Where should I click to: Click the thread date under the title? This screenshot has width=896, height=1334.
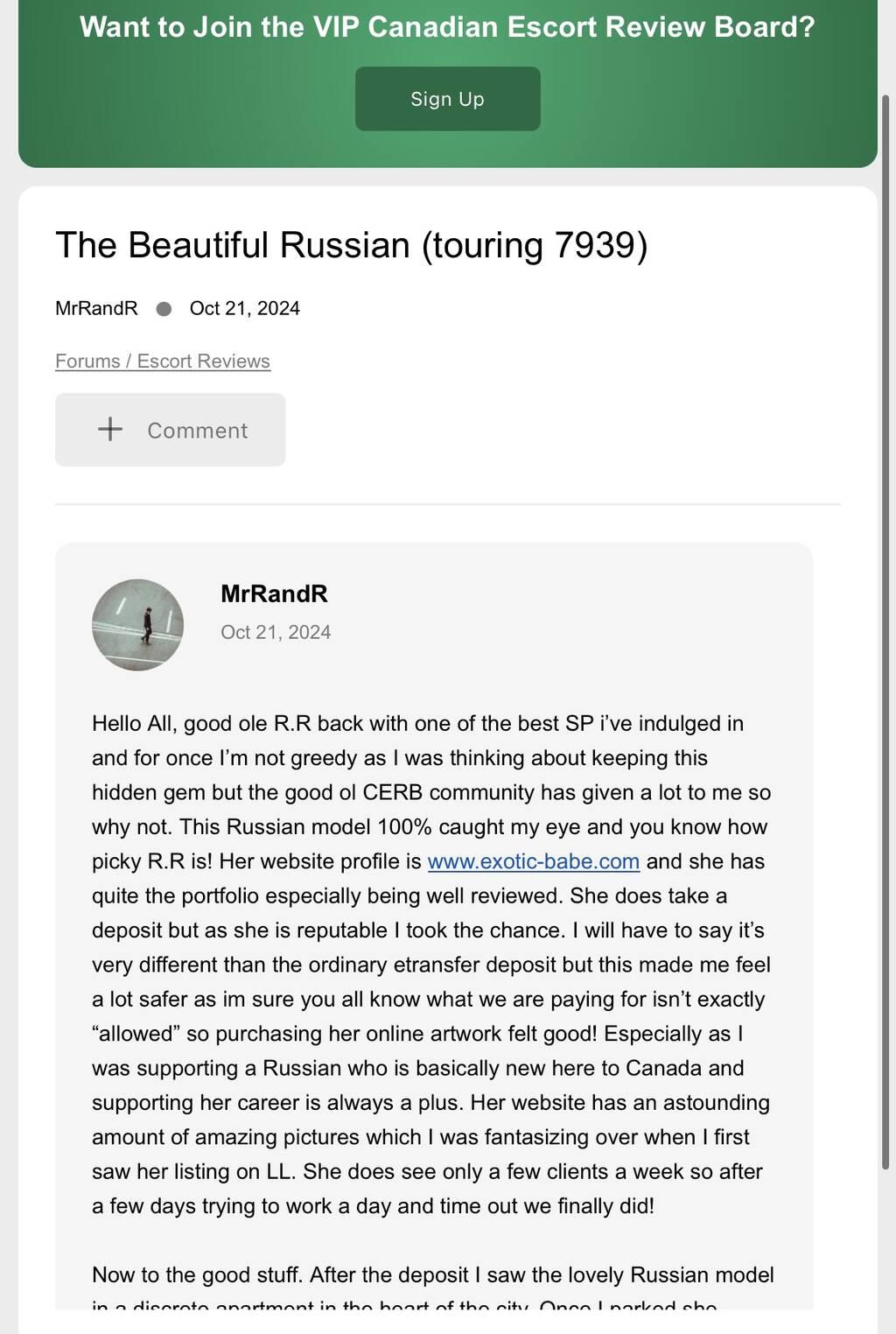click(244, 308)
